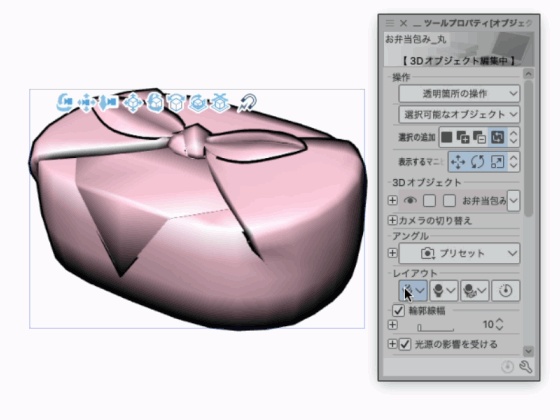
Task: Toggle the magnet snap icon above model
Action: [248, 103]
